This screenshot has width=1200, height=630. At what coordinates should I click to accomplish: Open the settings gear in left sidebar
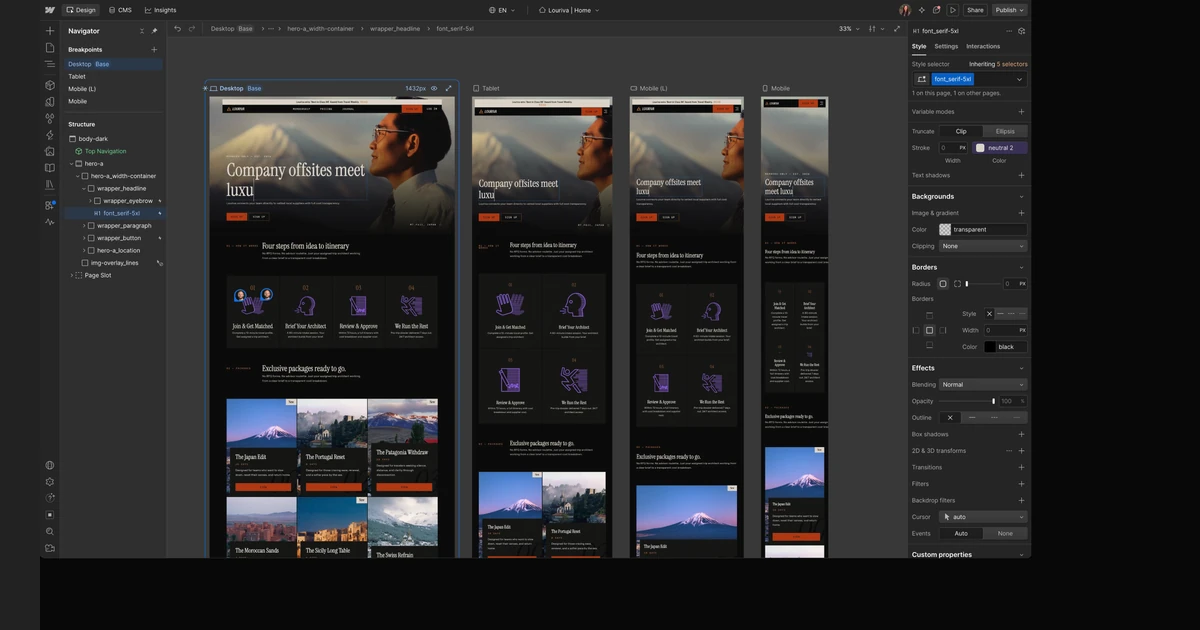point(50,481)
